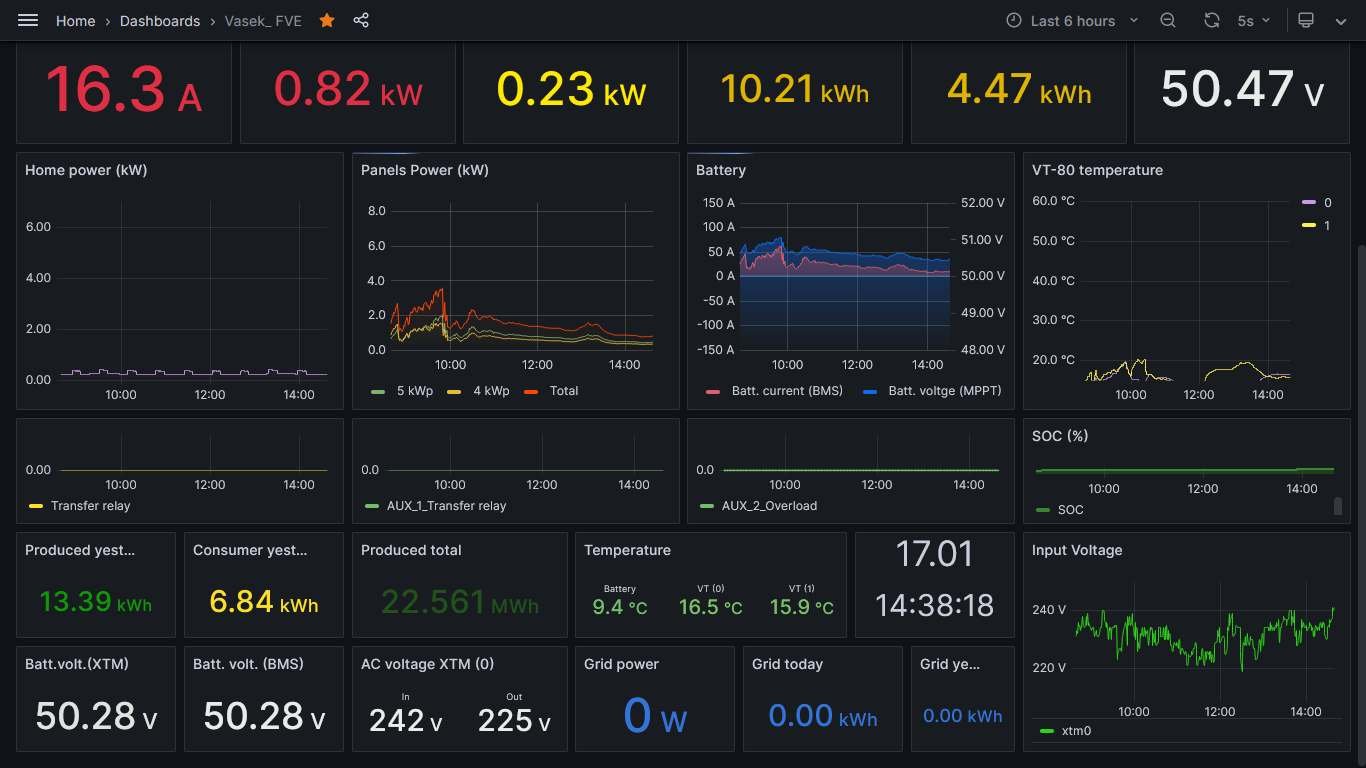Open the Last 6 hours time picker
1366x768 pixels.
(1072, 20)
